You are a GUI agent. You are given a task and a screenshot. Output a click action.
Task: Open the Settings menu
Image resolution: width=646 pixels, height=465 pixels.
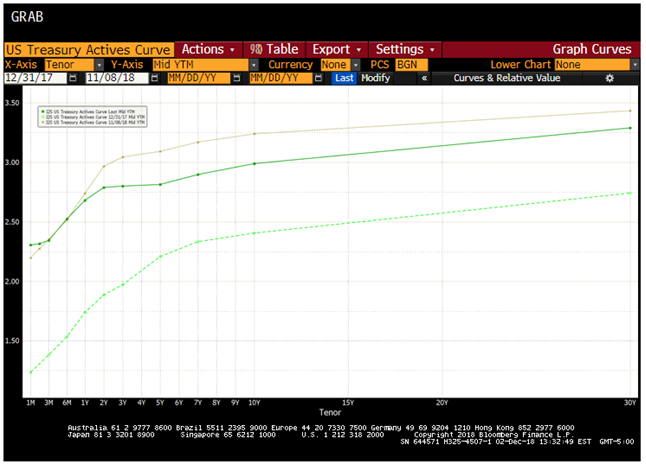point(405,49)
